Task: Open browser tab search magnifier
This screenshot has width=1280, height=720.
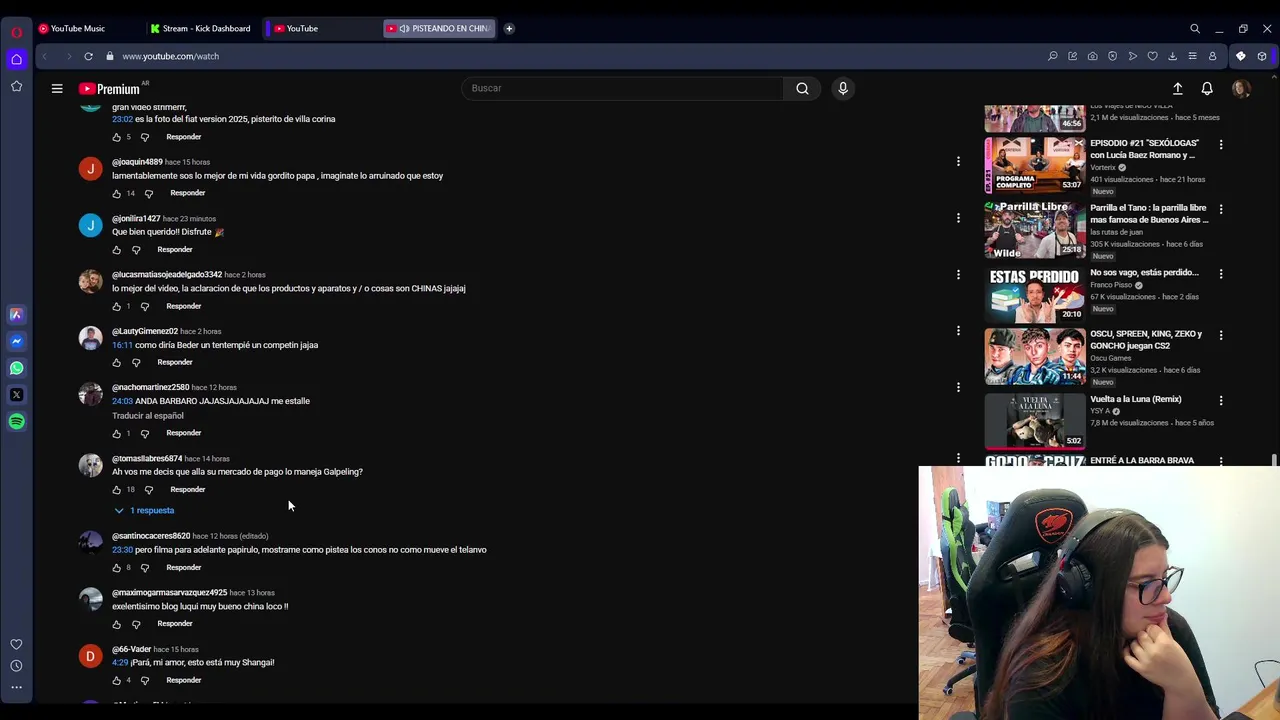Action: click(1195, 29)
